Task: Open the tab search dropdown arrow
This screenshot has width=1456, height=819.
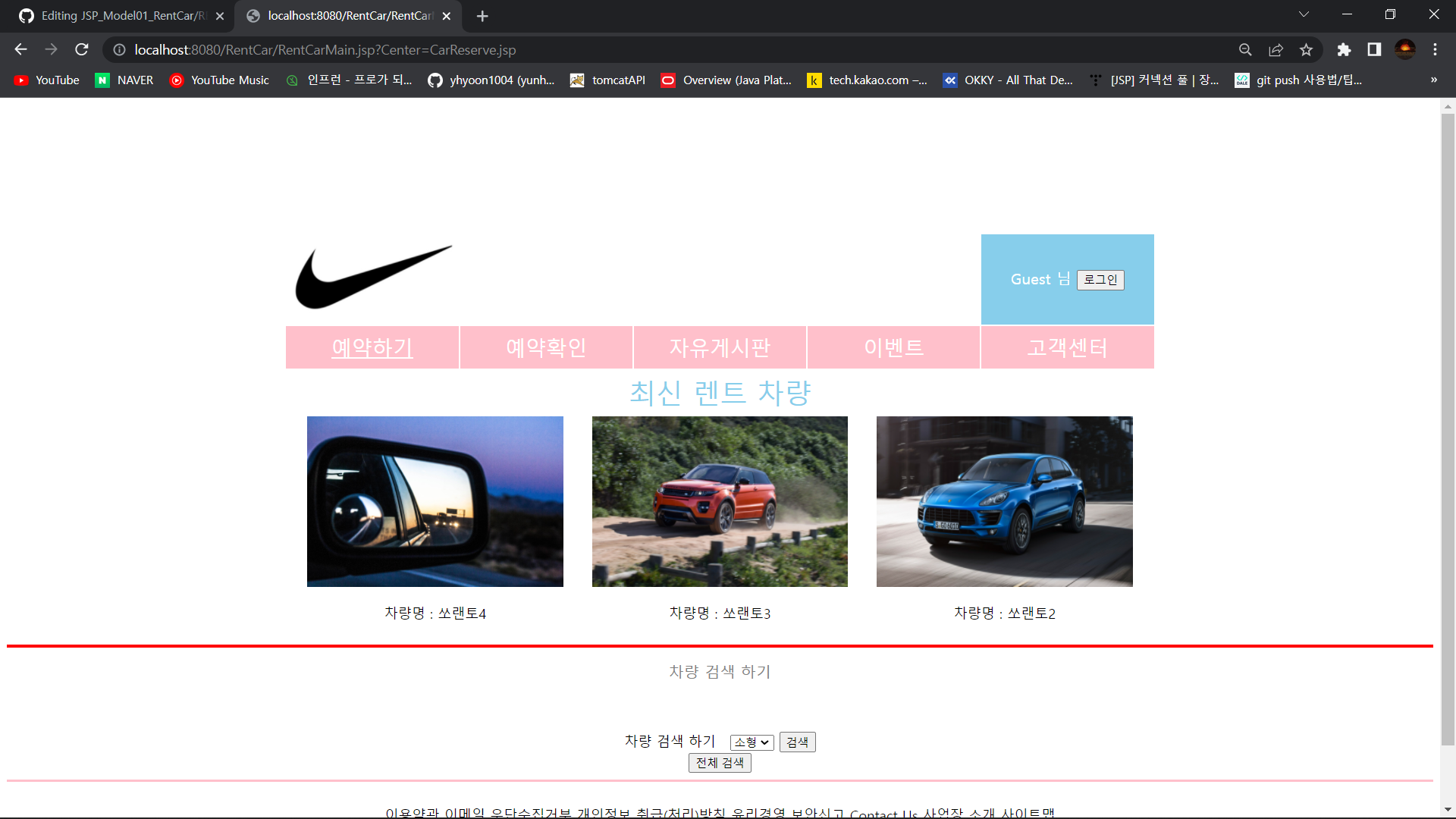Action: coord(1304,14)
